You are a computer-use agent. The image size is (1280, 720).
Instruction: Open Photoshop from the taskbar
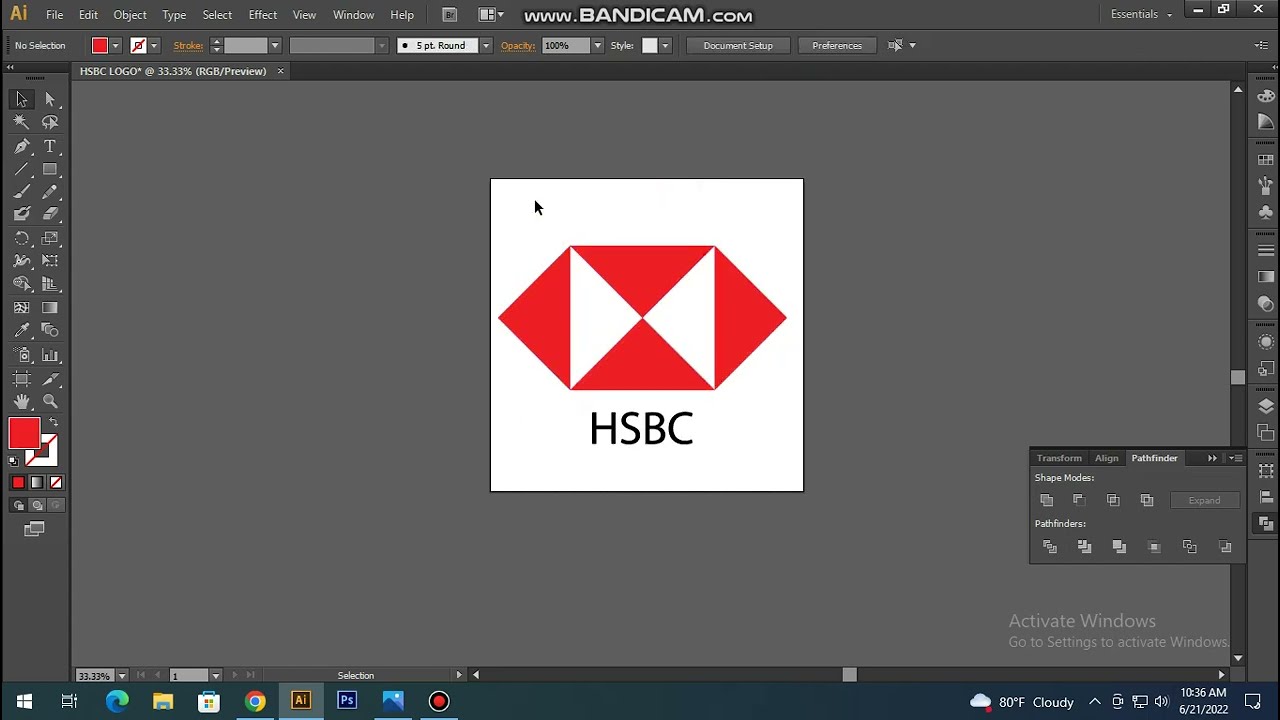coord(347,701)
